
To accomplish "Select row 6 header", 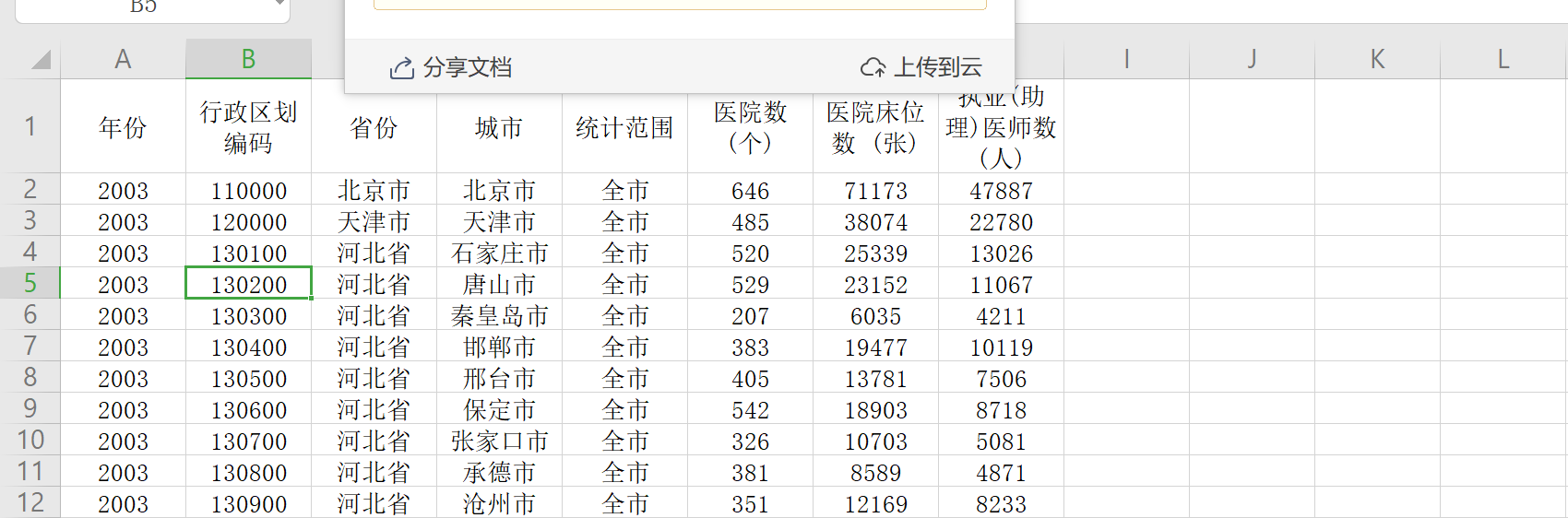I will (30, 314).
